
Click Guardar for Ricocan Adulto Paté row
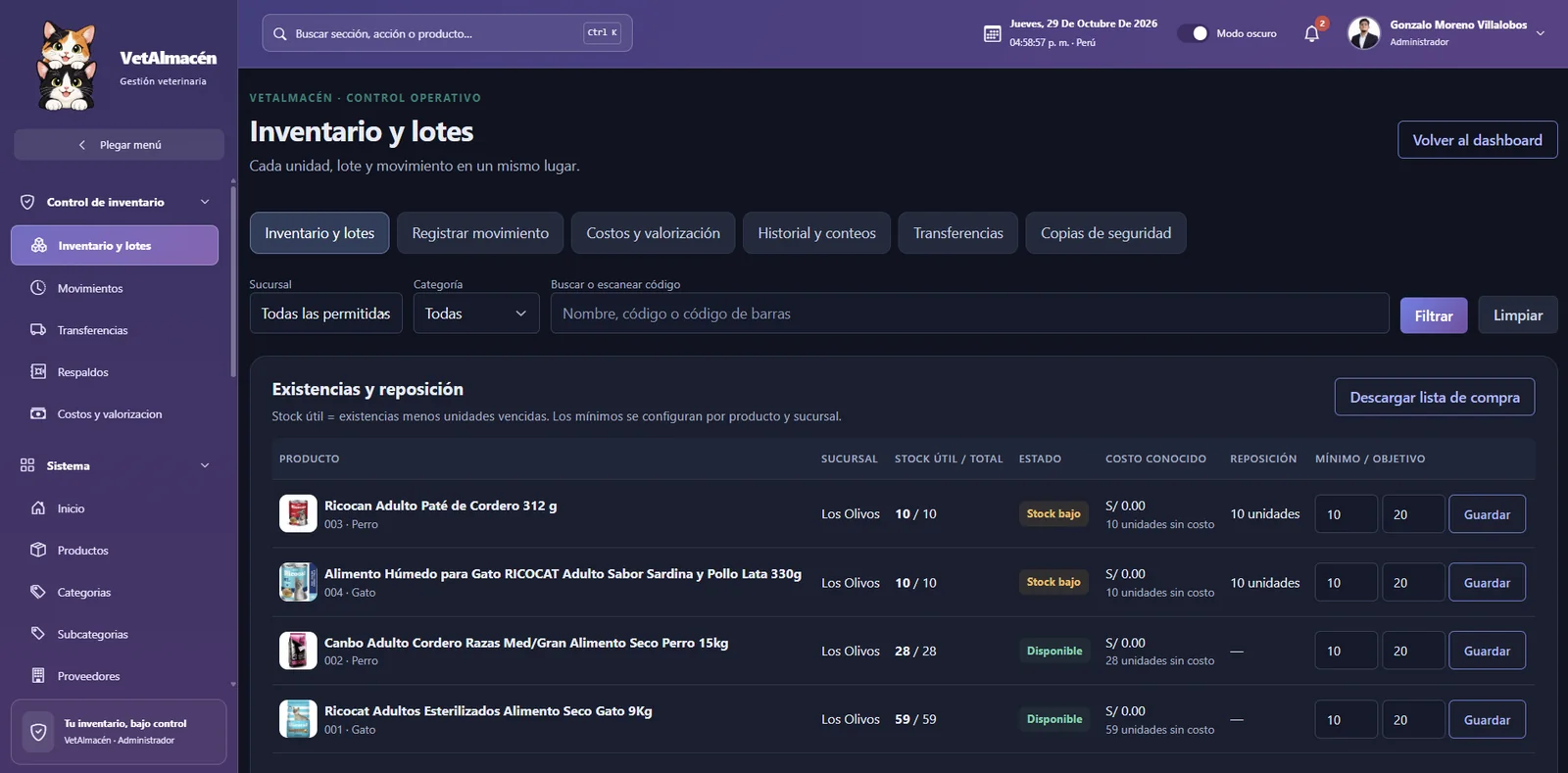click(1487, 514)
